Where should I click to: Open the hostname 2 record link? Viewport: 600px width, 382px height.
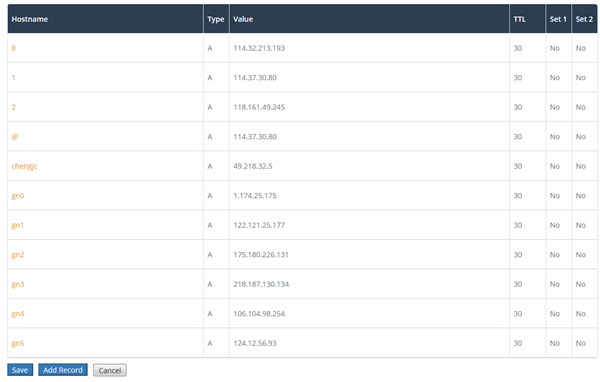14,107
